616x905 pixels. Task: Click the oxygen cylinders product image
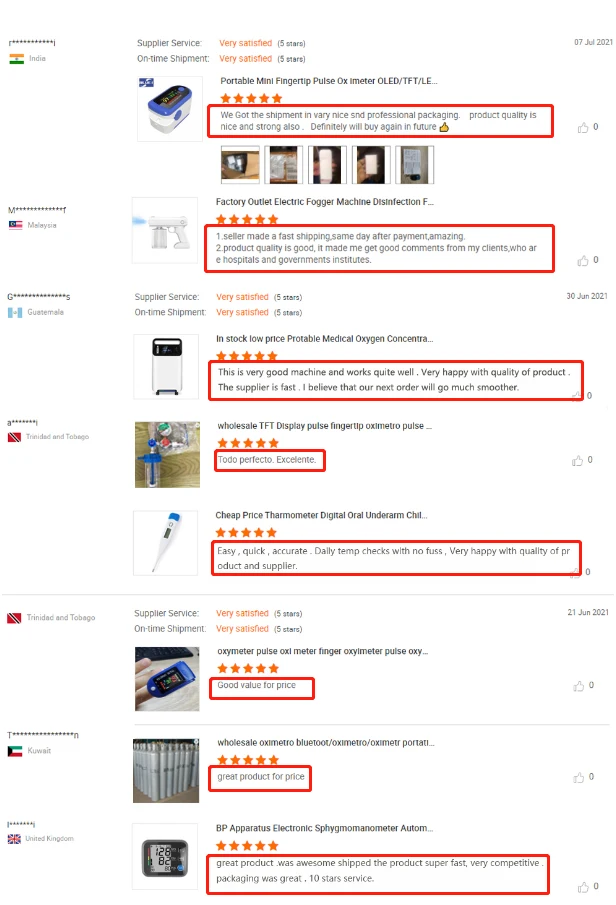(x=166, y=771)
